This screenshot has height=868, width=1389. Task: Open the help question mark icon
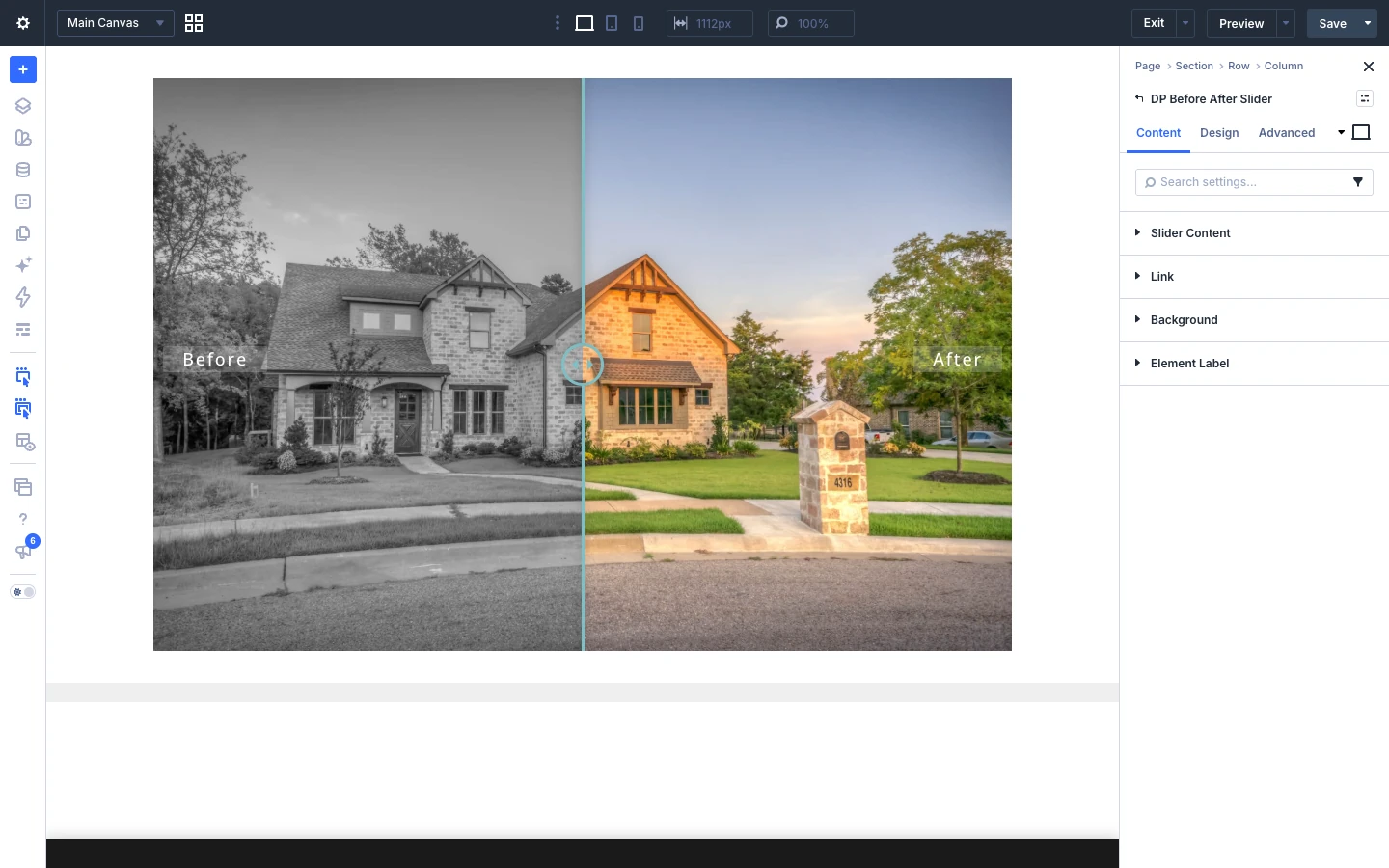(23, 519)
